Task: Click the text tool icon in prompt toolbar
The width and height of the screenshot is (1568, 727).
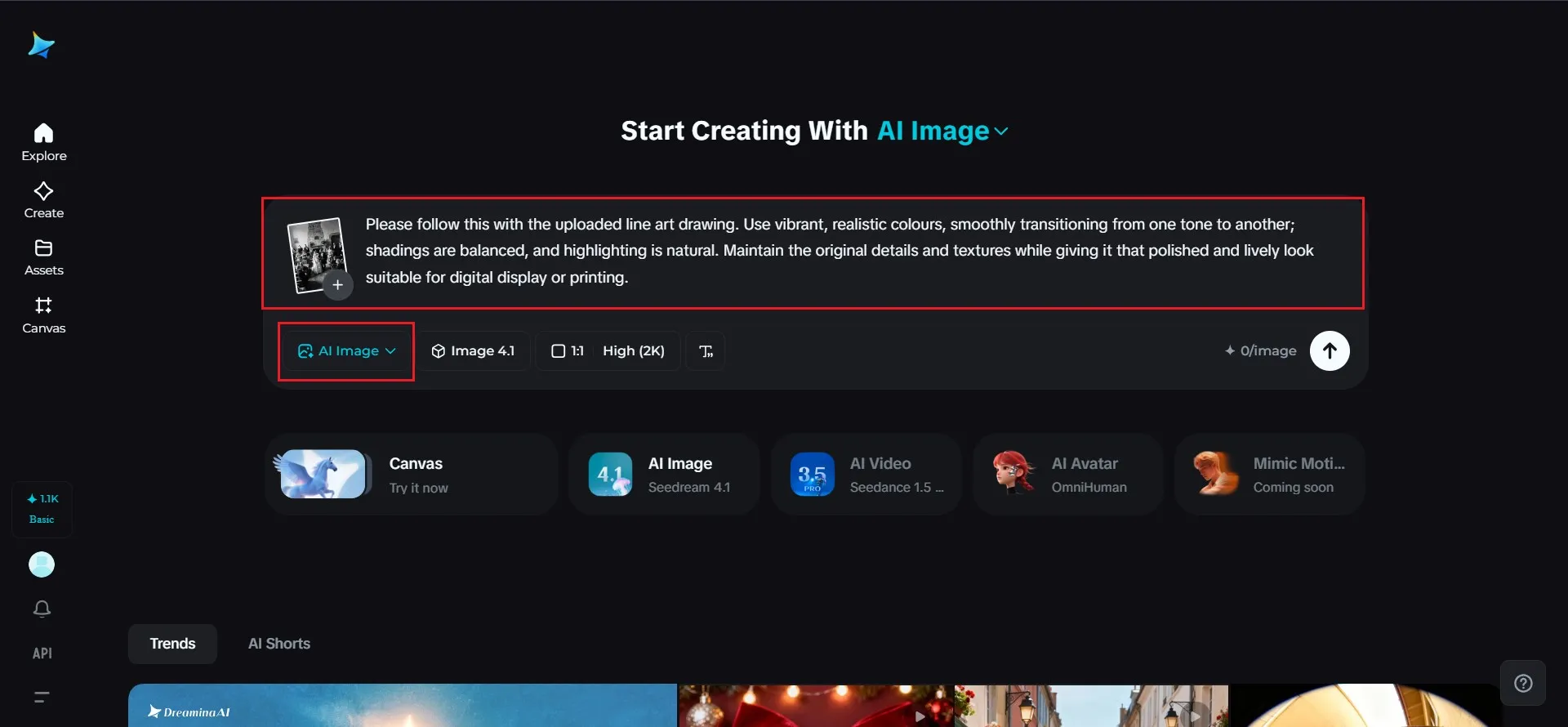Action: [706, 351]
